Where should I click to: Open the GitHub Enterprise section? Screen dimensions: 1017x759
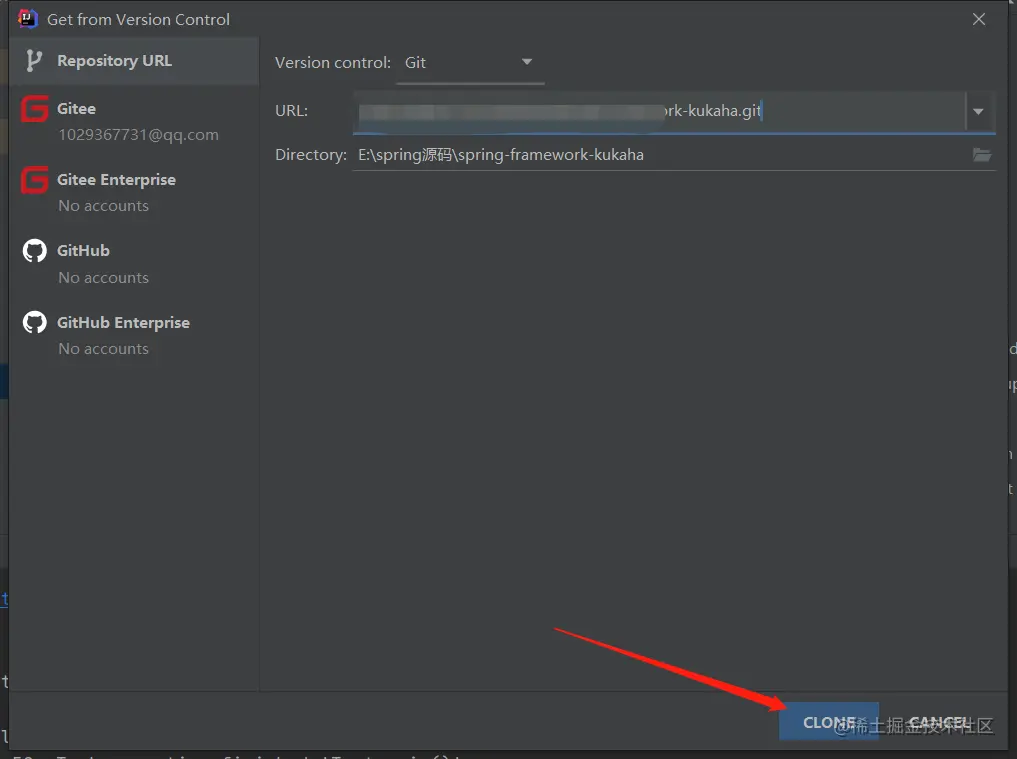[134, 335]
